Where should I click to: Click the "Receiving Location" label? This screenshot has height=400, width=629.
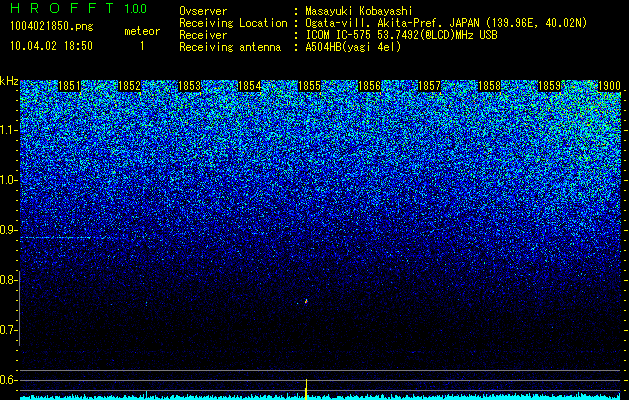point(233,23)
